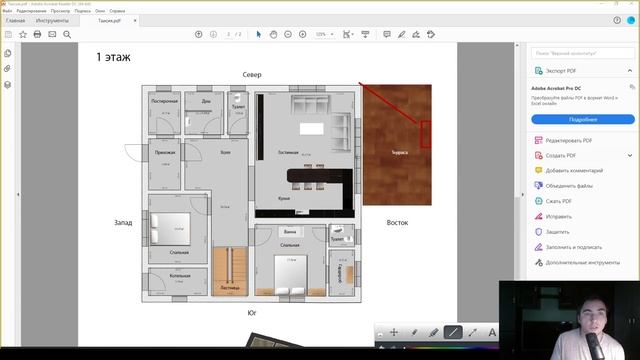Open attachments paperclip in left sidebar
The height and width of the screenshot is (360, 640).
coord(7,69)
